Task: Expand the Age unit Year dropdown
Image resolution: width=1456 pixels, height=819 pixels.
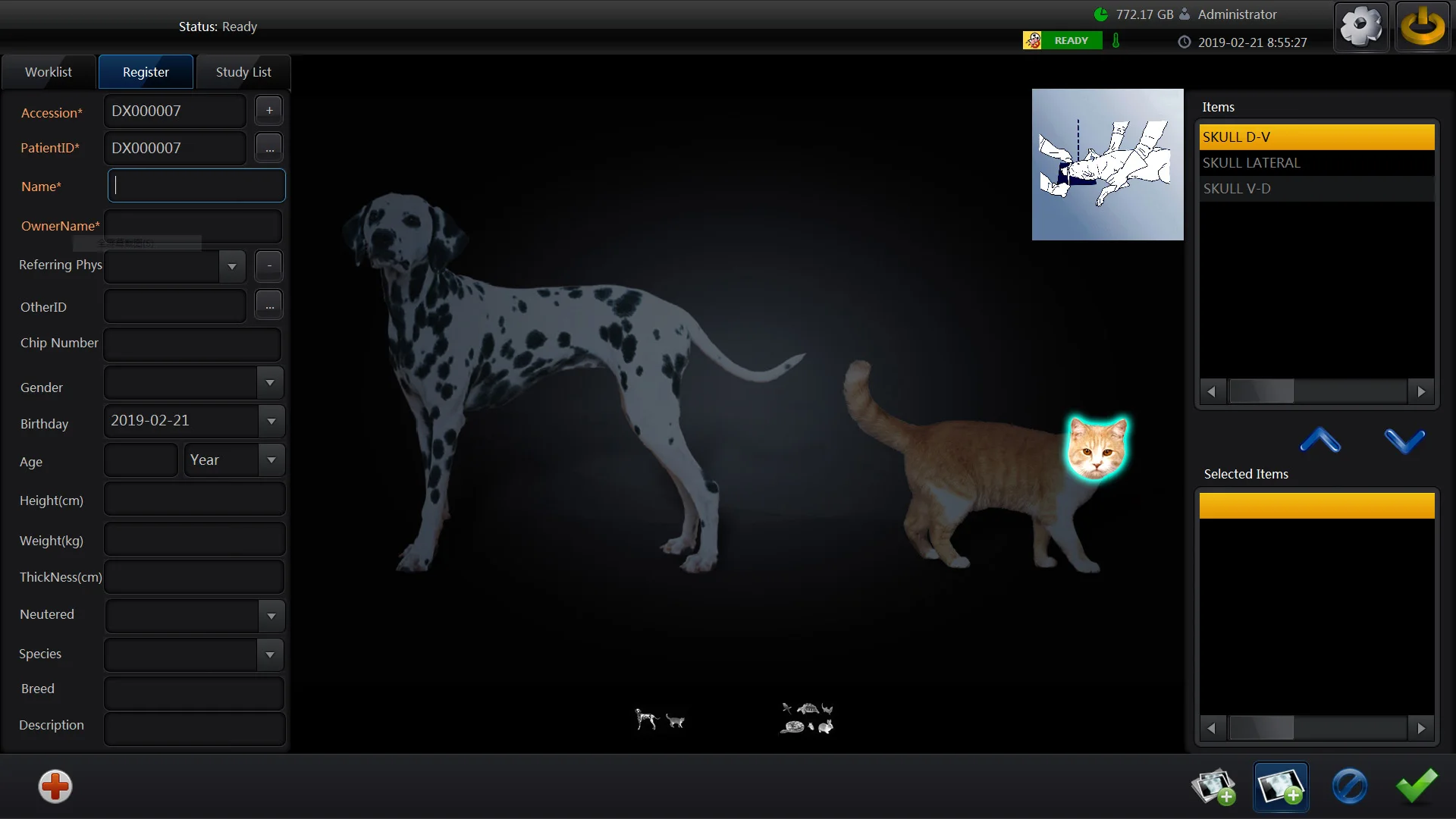Action: click(271, 460)
